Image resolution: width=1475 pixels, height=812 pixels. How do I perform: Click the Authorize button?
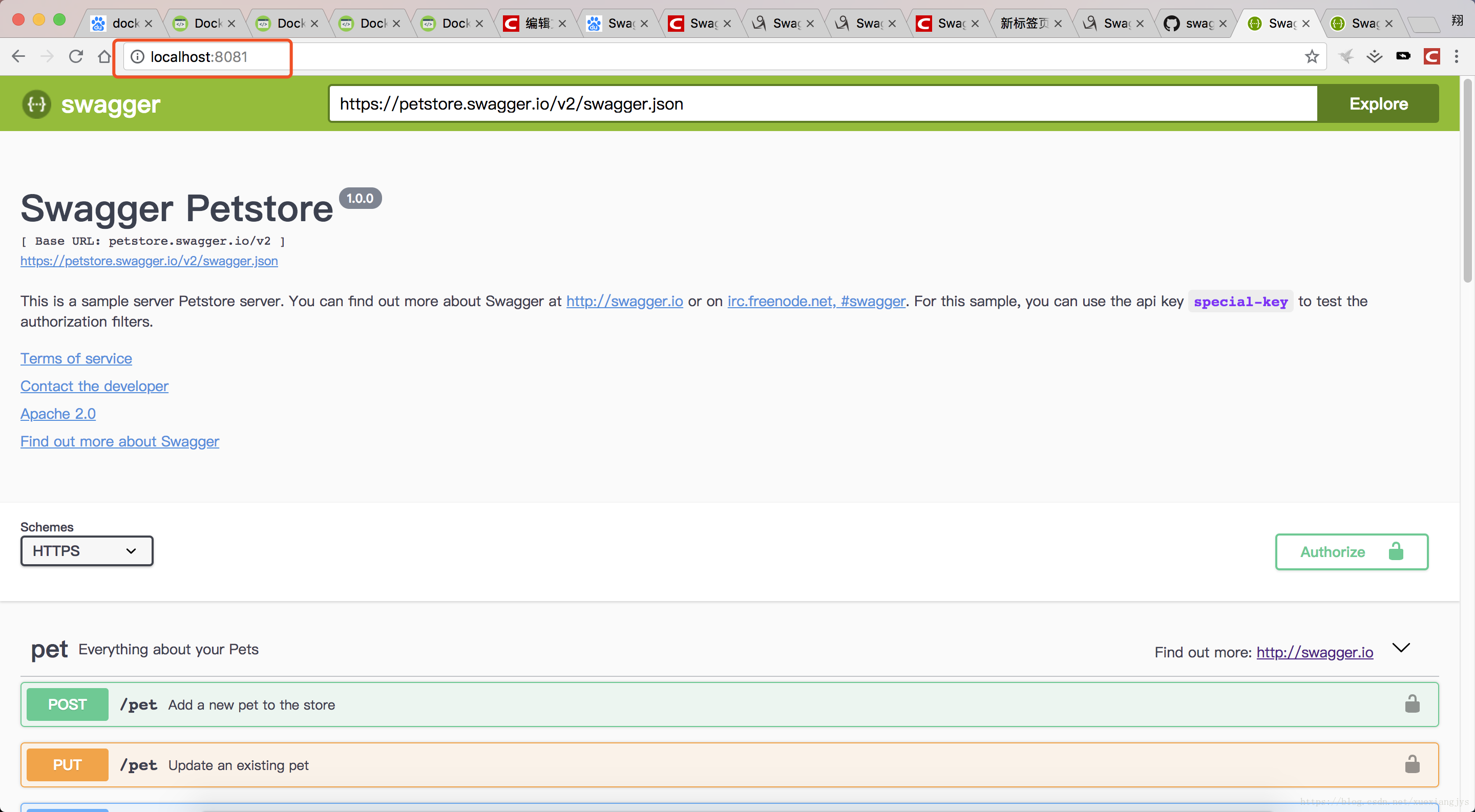click(x=1352, y=551)
